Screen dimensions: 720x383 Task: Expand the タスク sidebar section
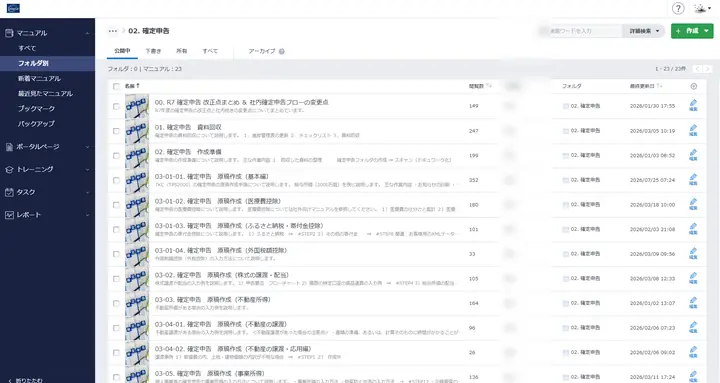87,192
